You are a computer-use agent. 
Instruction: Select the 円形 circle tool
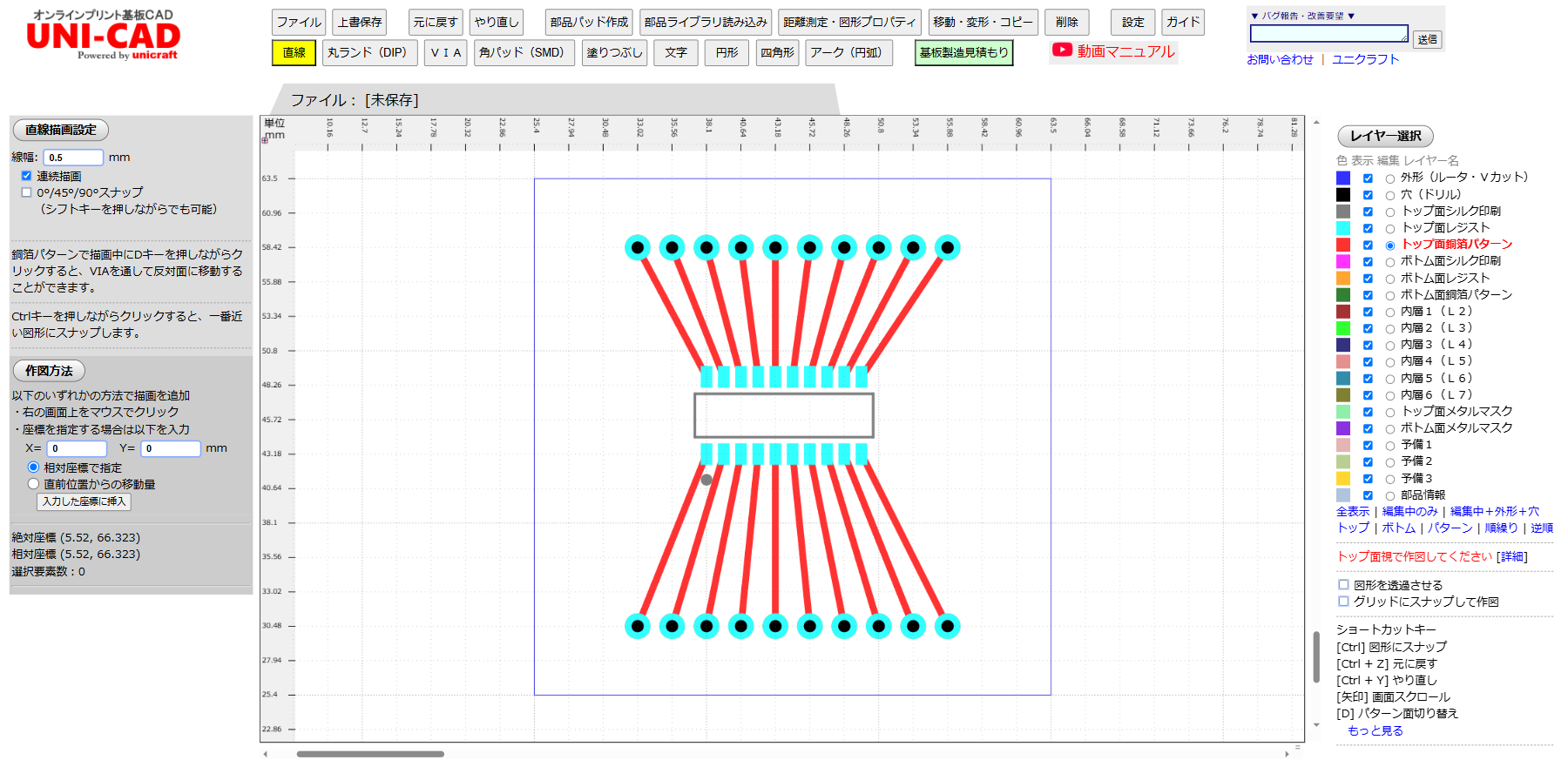[727, 53]
